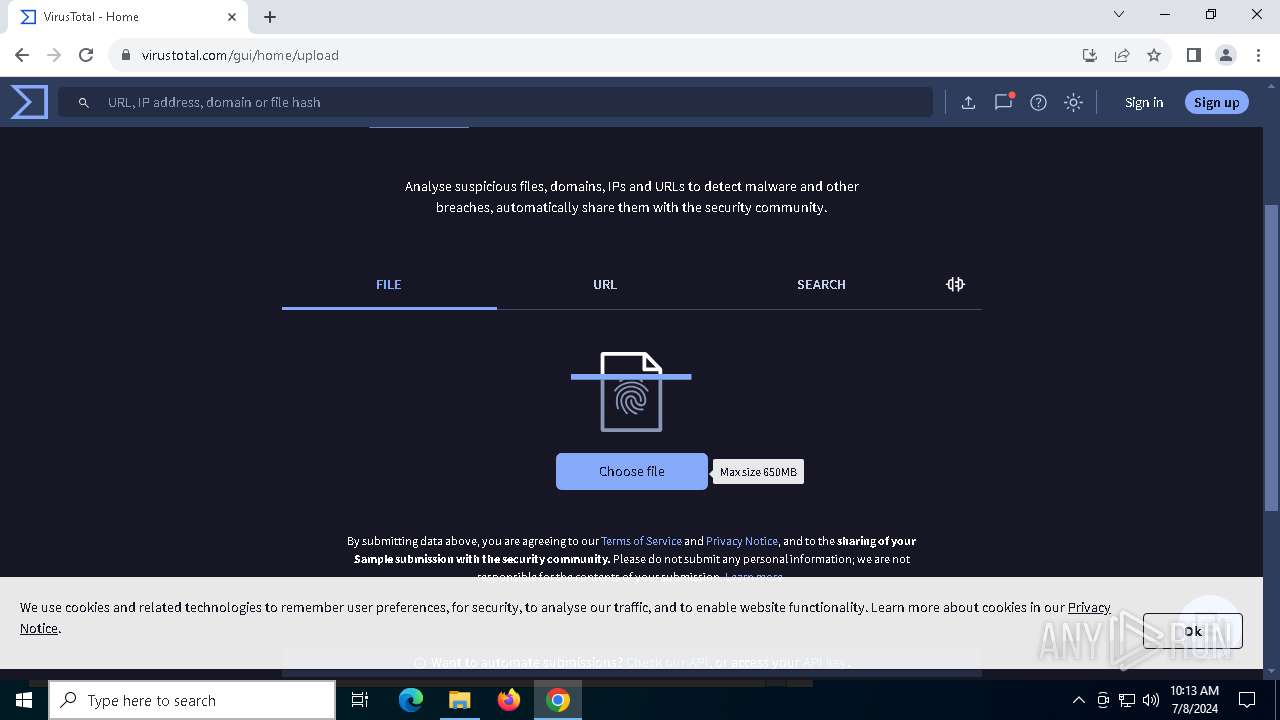
Task: Reload the page with refresh icon
Action: (86, 55)
